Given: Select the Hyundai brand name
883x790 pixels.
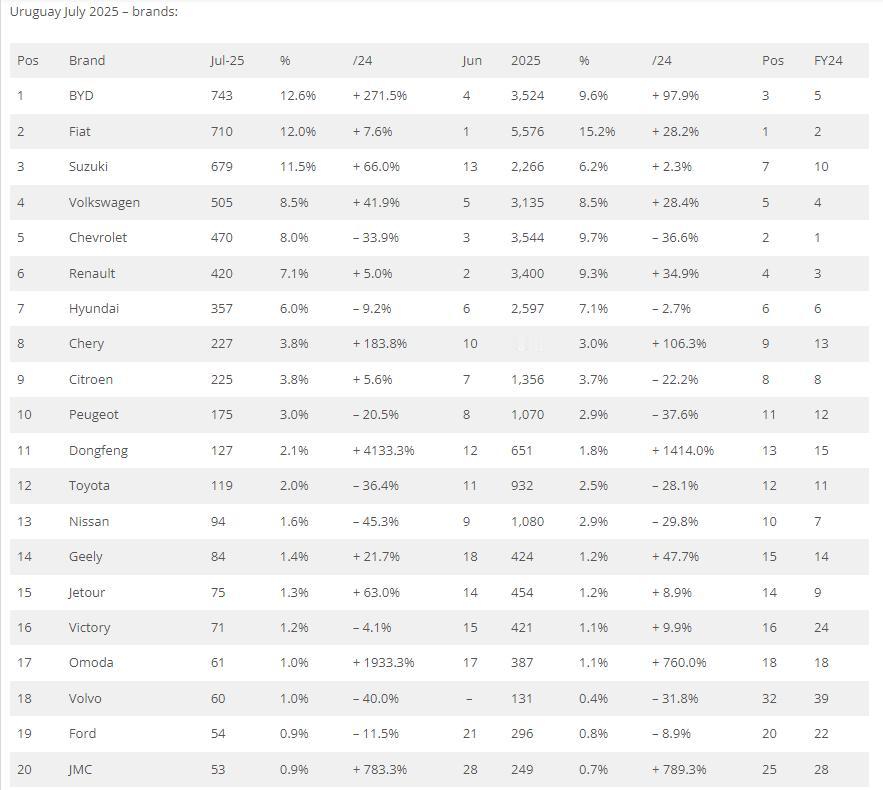Looking at the screenshot, I should (x=93, y=308).
